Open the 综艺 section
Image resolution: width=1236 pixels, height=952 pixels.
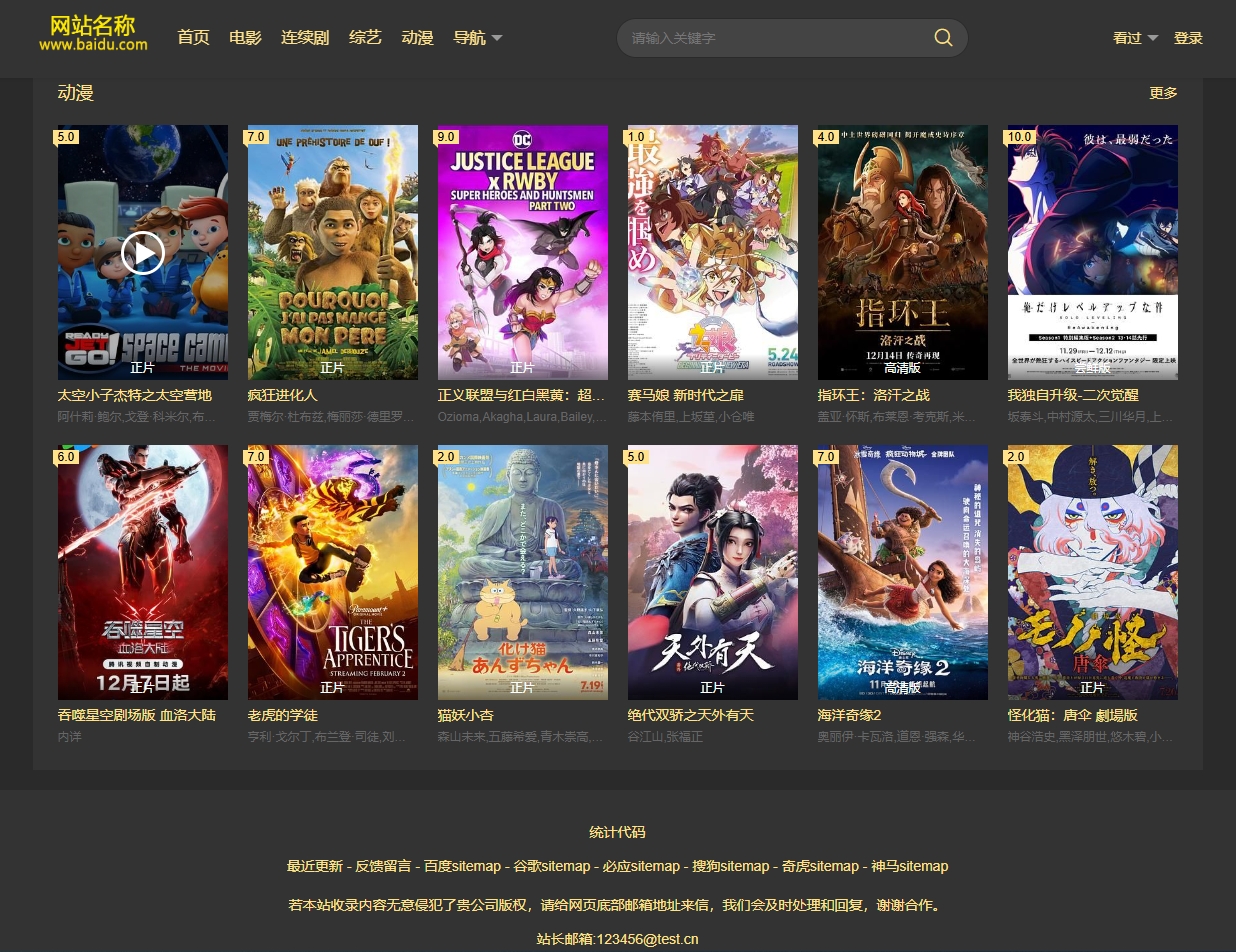[x=365, y=38]
